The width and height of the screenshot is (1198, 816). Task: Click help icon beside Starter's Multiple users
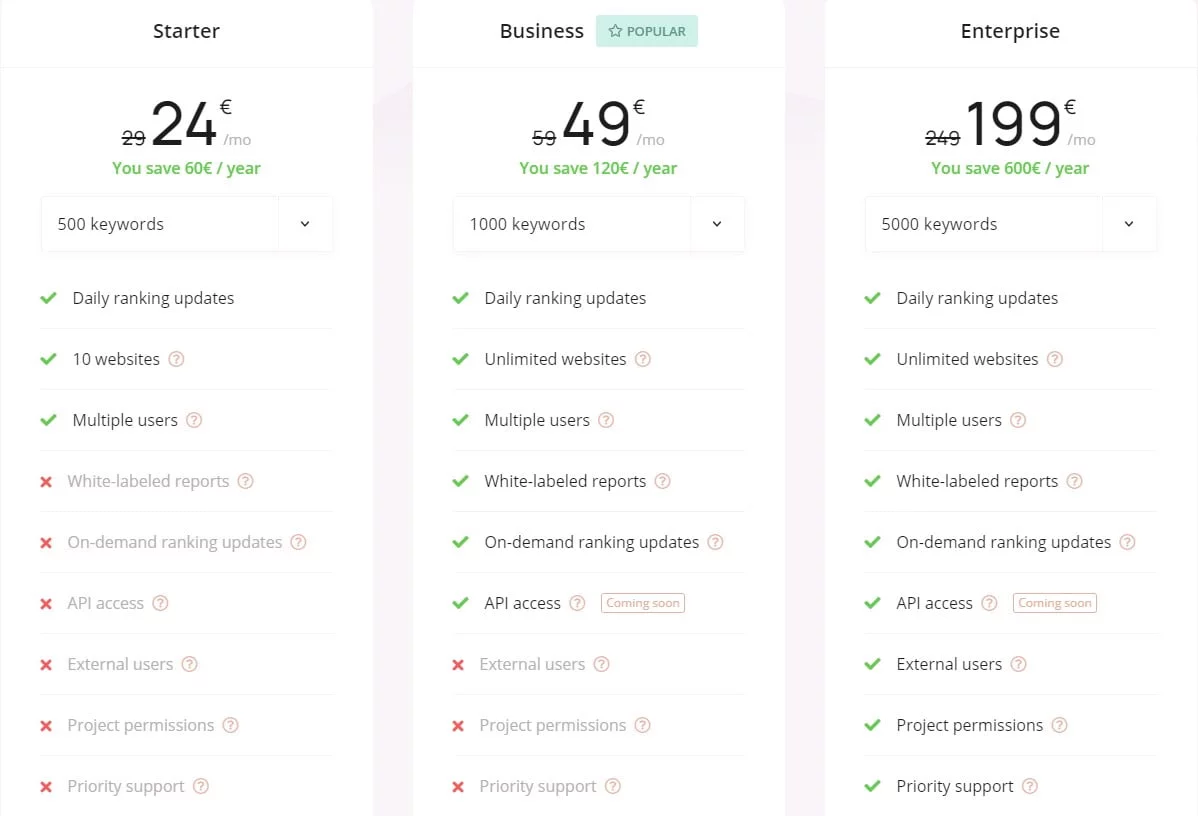tap(194, 420)
